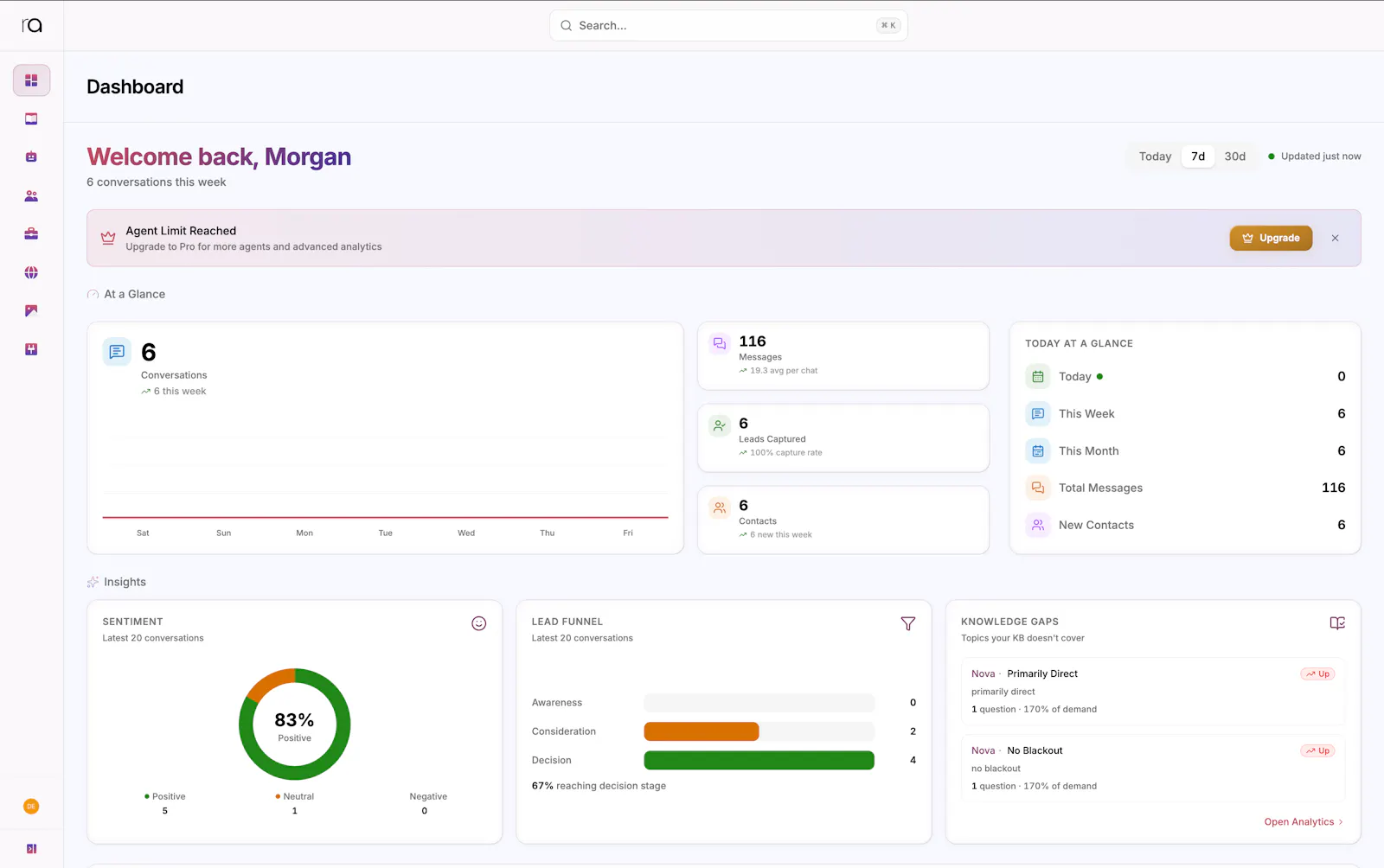Open the dashboard grid icon in sidebar
The width and height of the screenshot is (1384, 868).
[31, 80]
